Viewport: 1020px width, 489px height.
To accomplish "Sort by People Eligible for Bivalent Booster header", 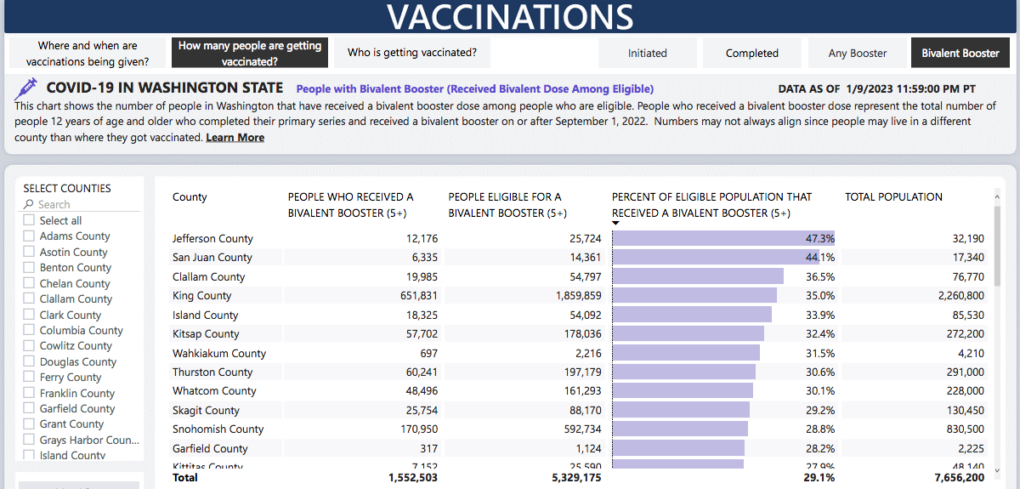I will pyautogui.click(x=507, y=204).
